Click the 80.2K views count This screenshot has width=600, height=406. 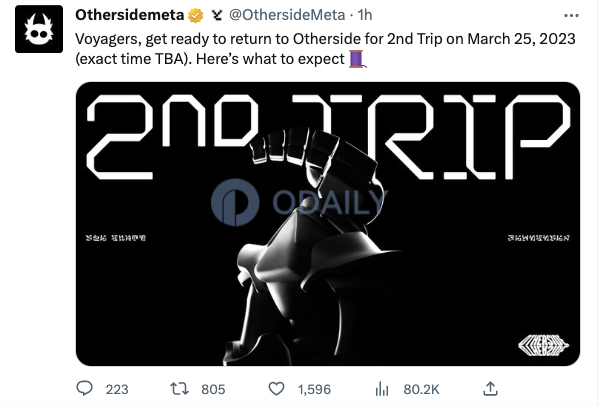(421, 390)
